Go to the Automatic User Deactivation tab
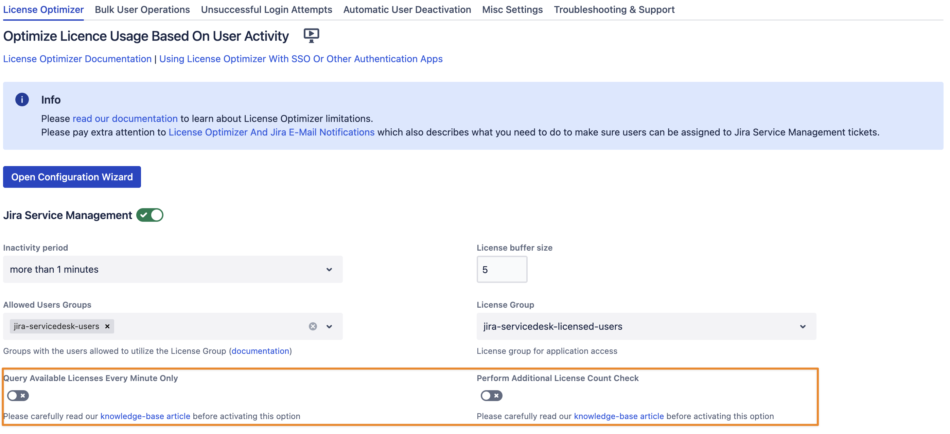This screenshot has height=434, width=950. [x=407, y=10]
